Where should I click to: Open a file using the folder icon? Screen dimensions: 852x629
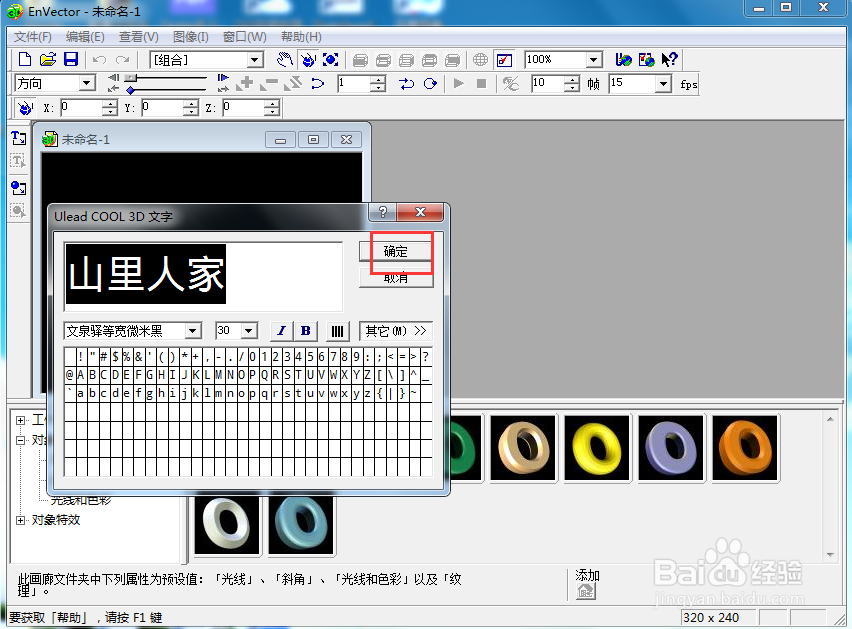tap(48, 59)
